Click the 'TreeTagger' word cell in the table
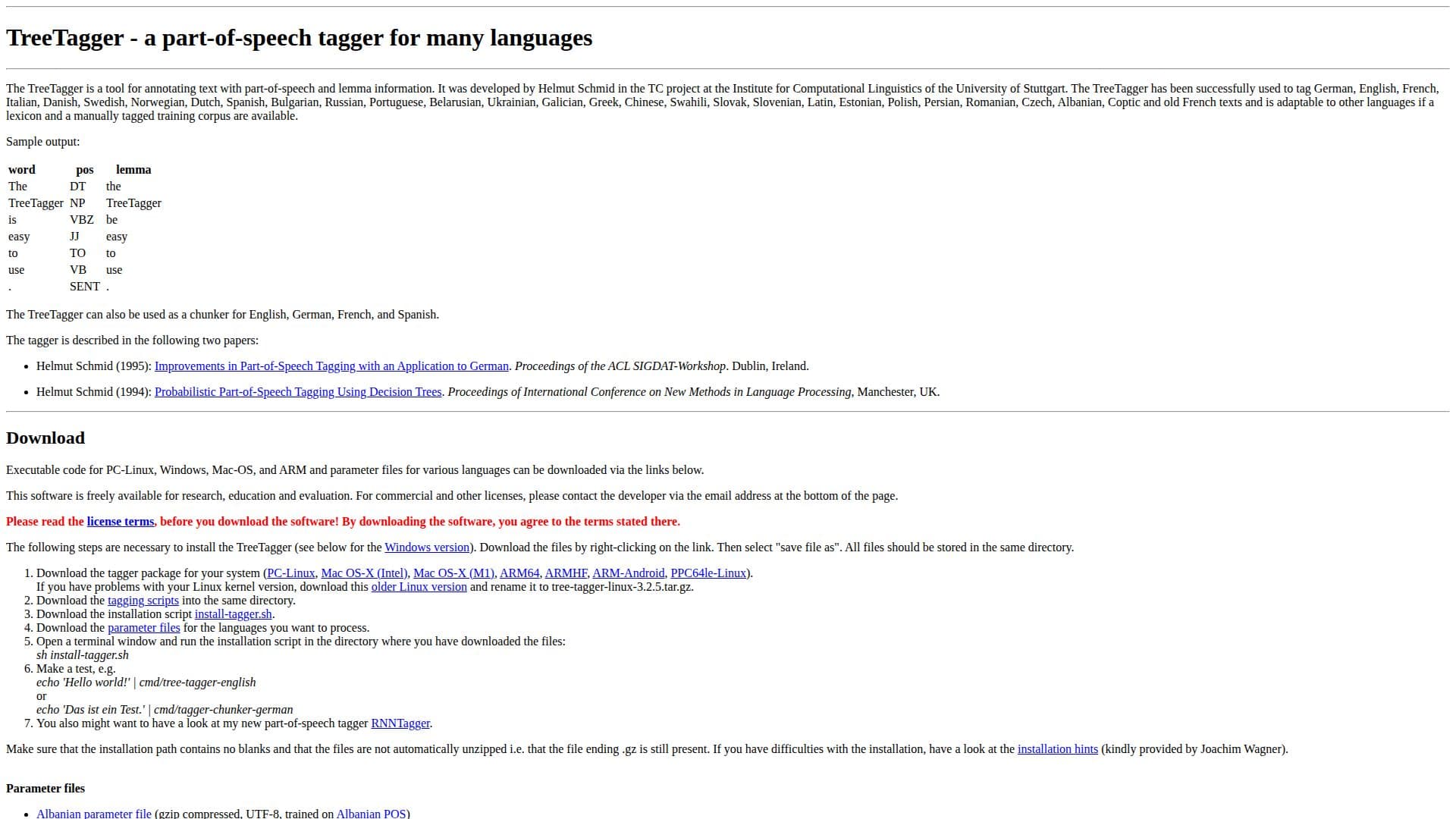Image resolution: width=1456 pixels, height=819 pixels. 36,203
